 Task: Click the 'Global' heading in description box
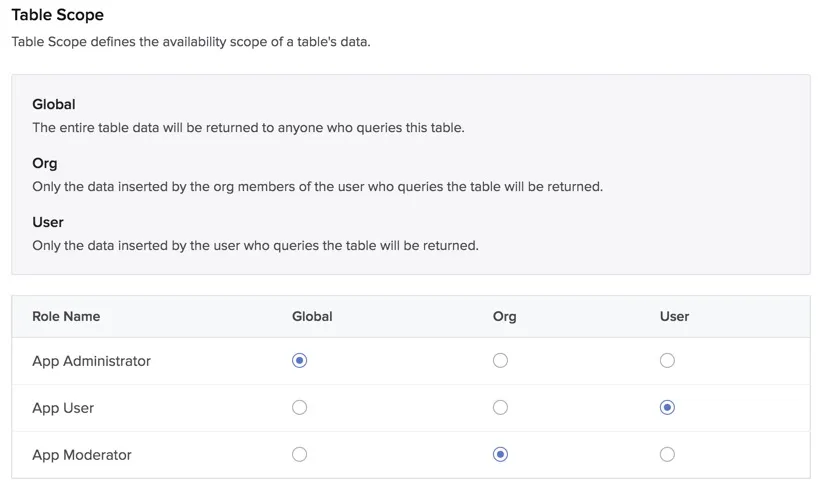pyautogui.click(x=54, y=104)
